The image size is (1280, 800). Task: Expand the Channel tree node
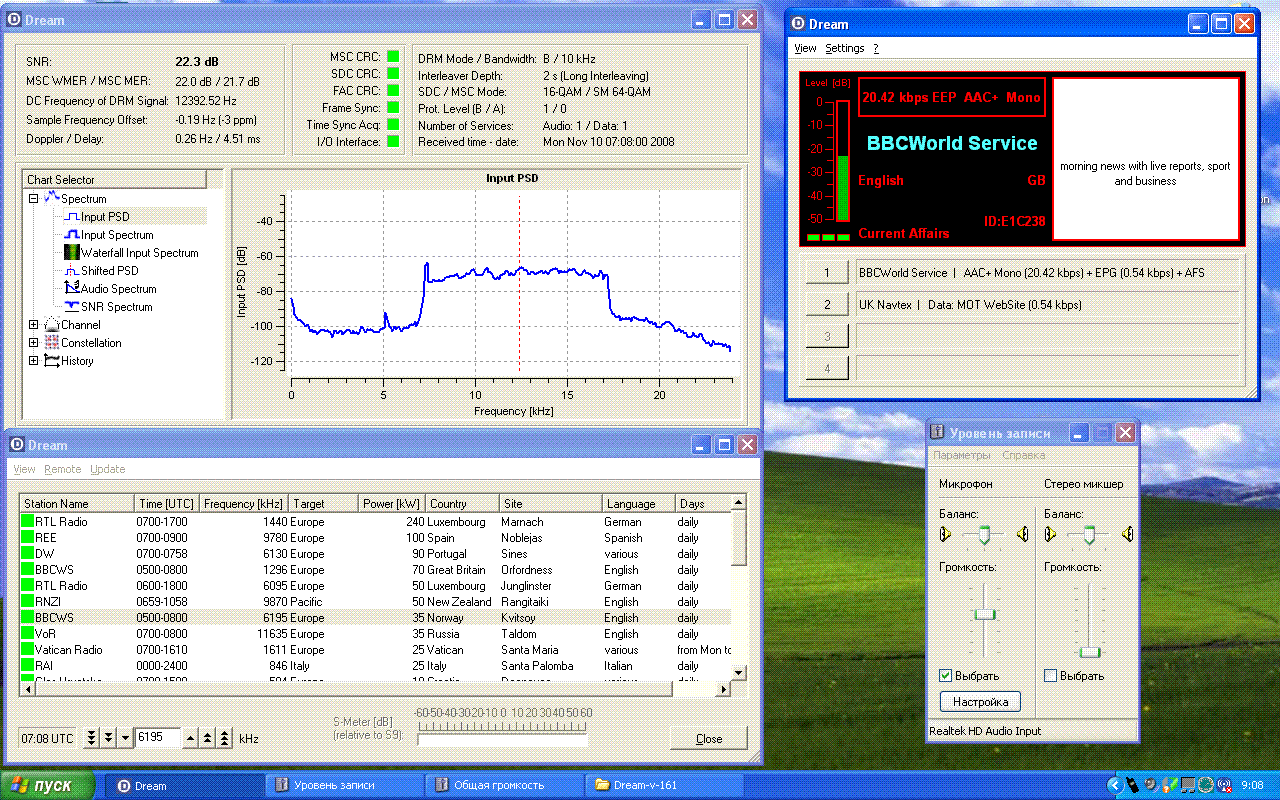click(x=34, y=325)
